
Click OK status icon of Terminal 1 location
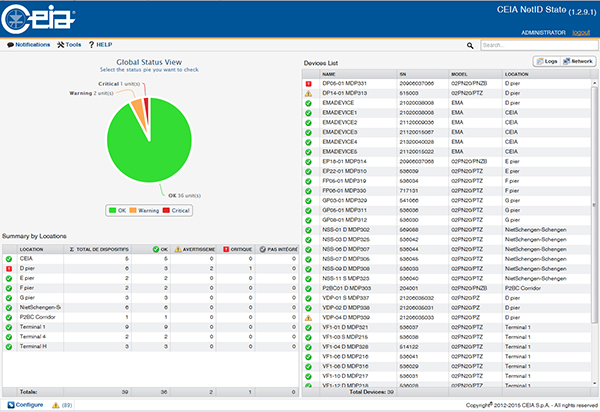click(9, 327)
